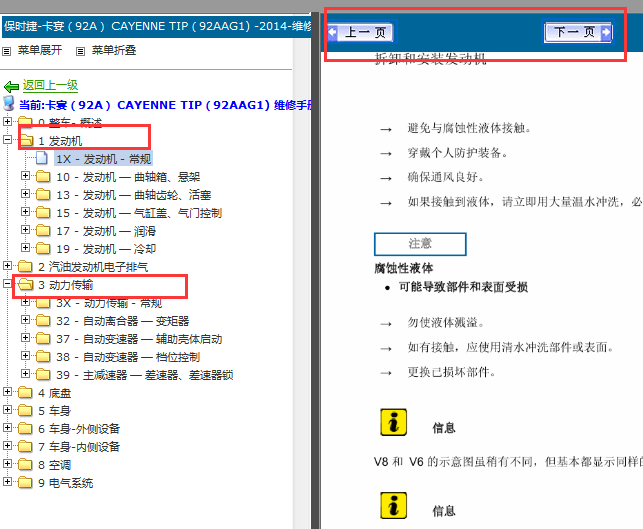Viewport: 643px width, 529px height.
Task: Click folder icon of 19 - 发动机 冷却
Action: 43,249
